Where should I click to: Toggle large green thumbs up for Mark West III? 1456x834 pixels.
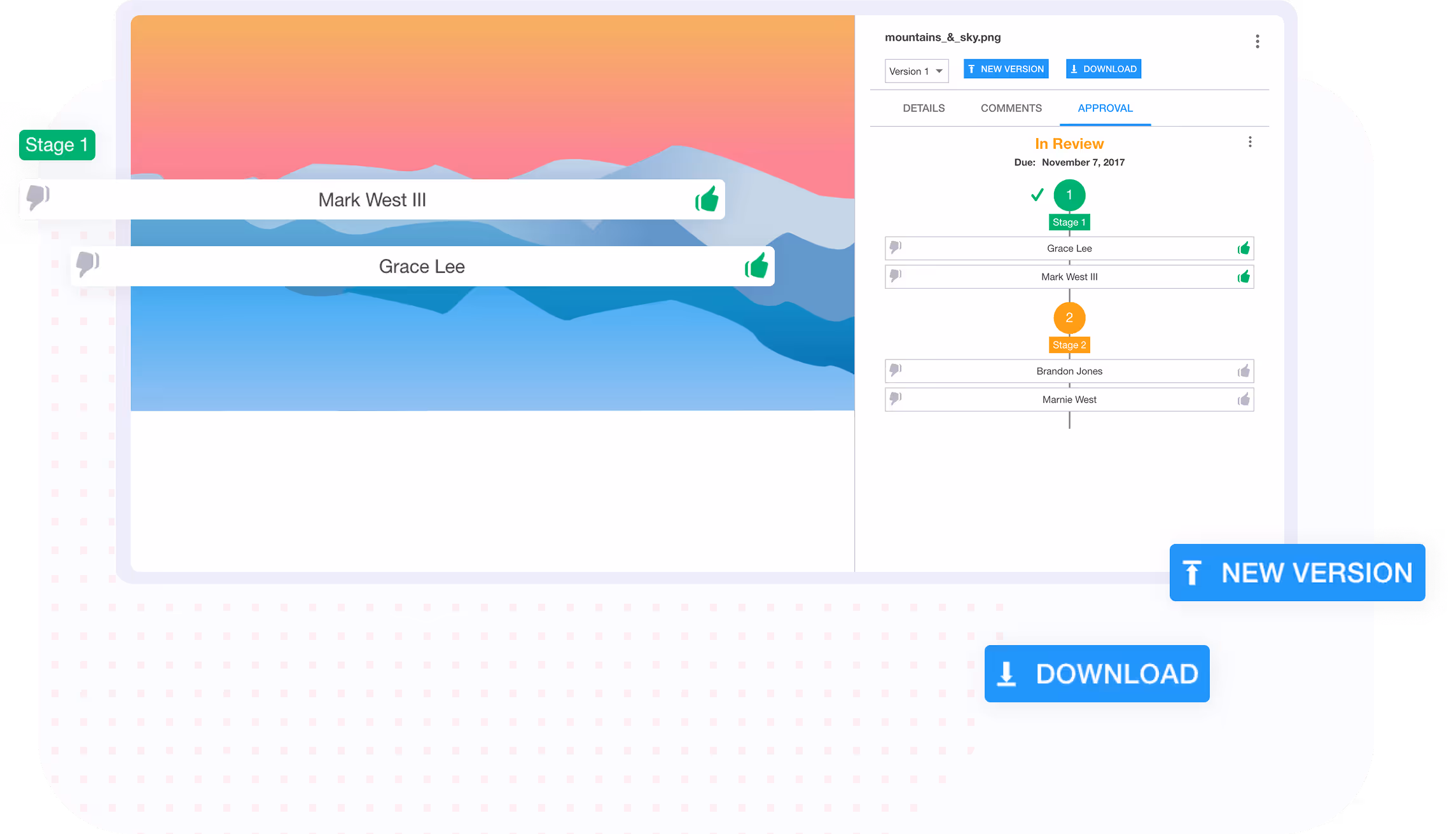(x=707, y=199)
